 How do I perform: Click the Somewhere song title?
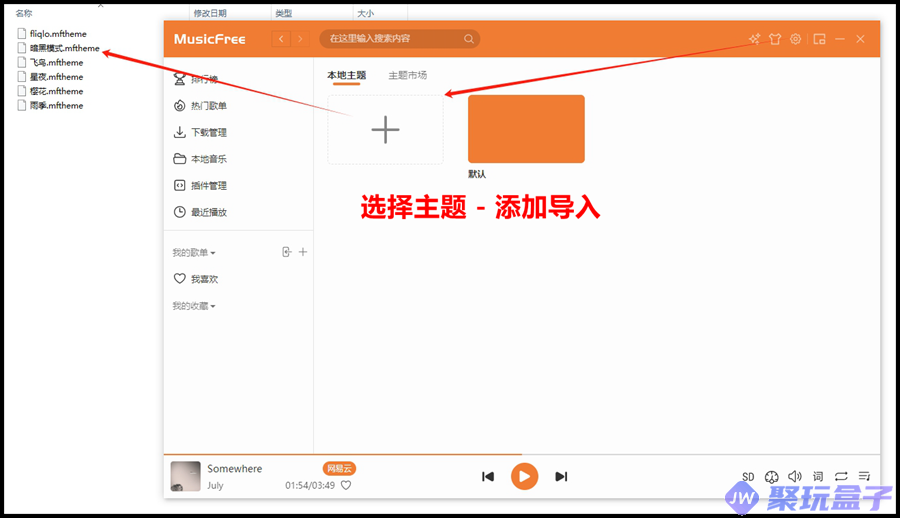coord(234,469)
